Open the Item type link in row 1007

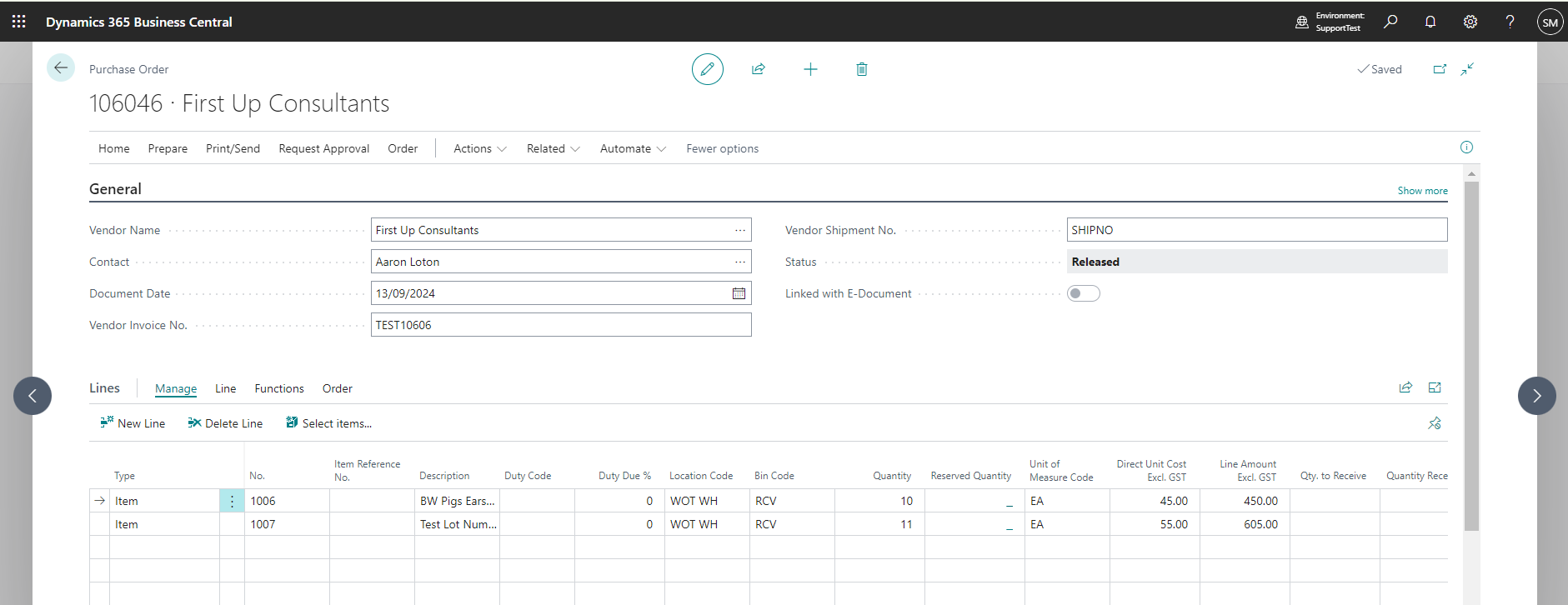coord(127,524)
